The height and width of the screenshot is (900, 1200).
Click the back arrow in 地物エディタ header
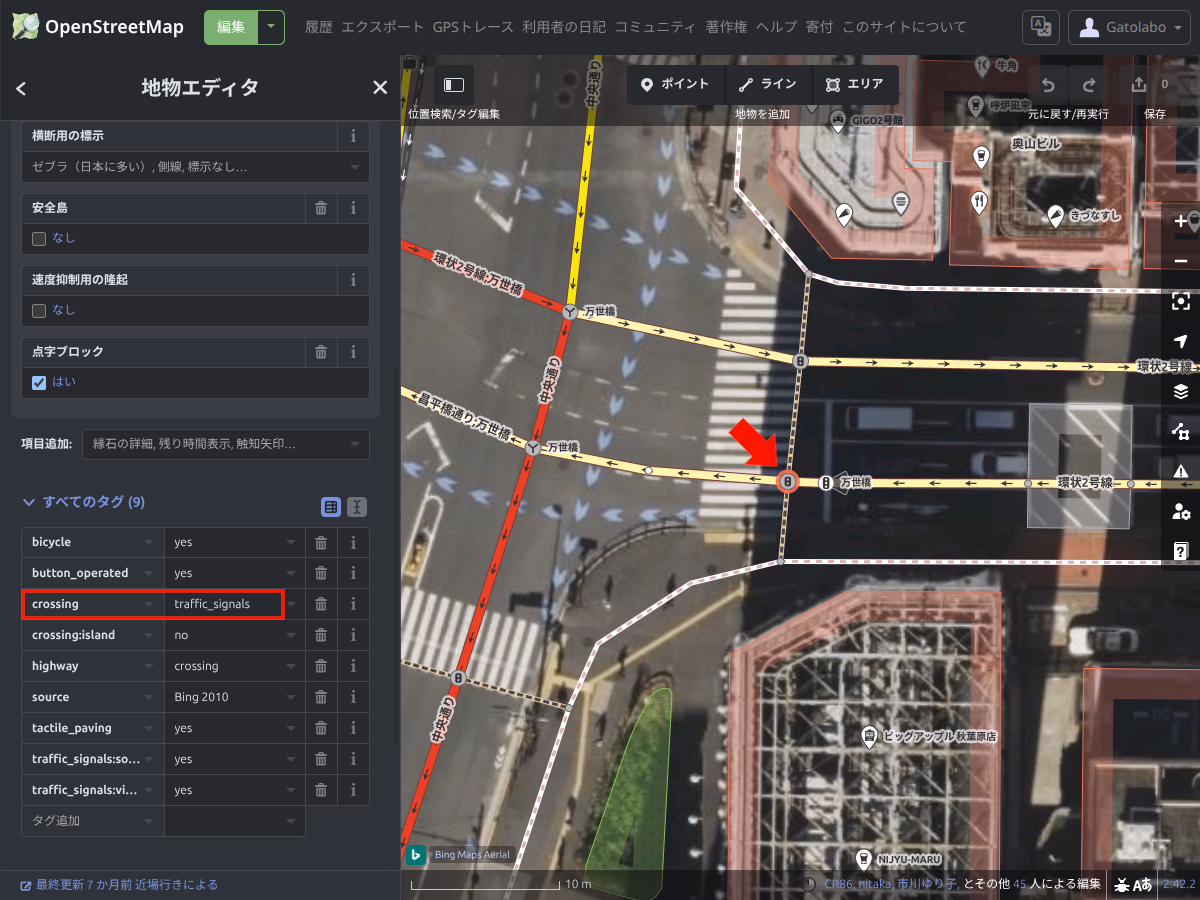(21, 88)
